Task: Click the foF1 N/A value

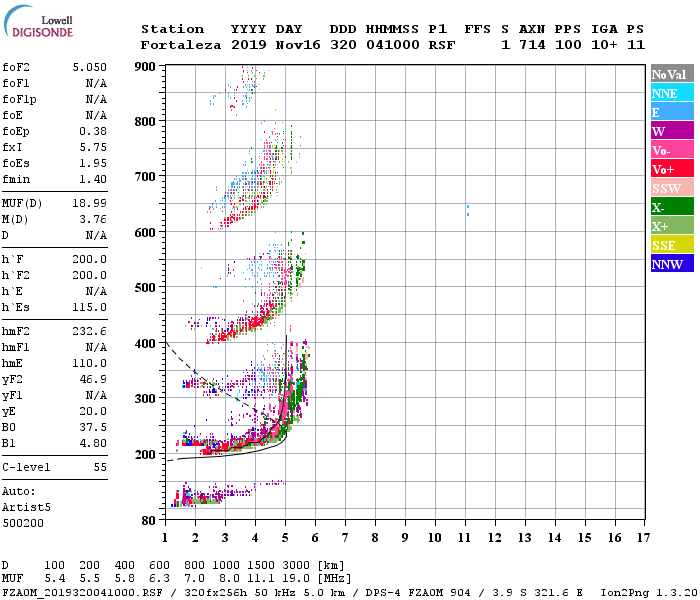Action: (x=96, y=83)
